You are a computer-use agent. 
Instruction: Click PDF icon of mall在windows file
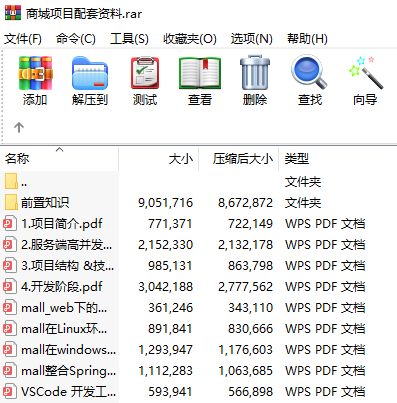click(x=10, y=349)
